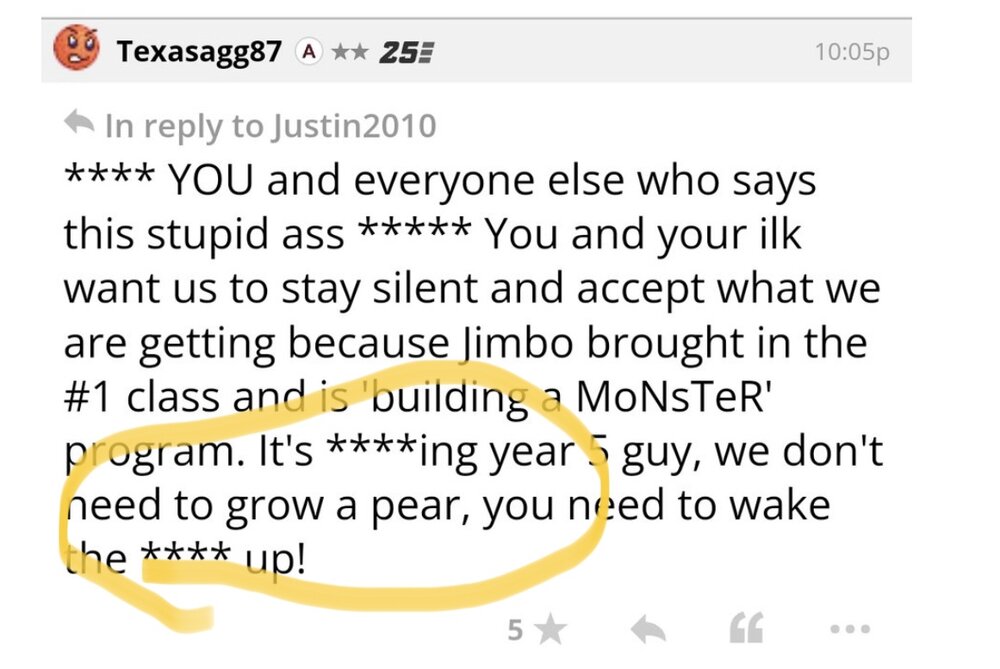Image resolution: width=1000 pixels, height=669 pixels.
Task: Open Texasagg87's user profile
Action: click(x=198, y=51)
